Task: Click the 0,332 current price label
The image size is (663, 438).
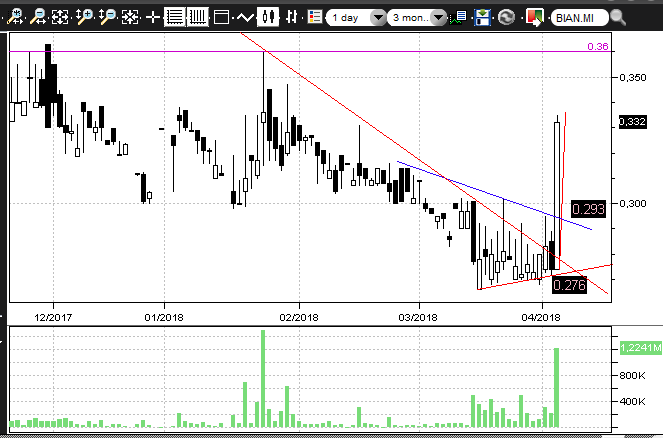Action: (633, 122)
